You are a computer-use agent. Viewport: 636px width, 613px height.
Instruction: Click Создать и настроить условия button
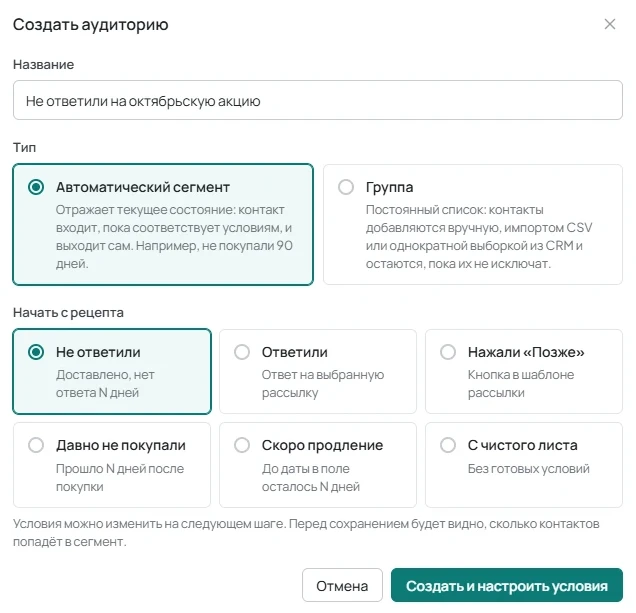pos(507,585)
